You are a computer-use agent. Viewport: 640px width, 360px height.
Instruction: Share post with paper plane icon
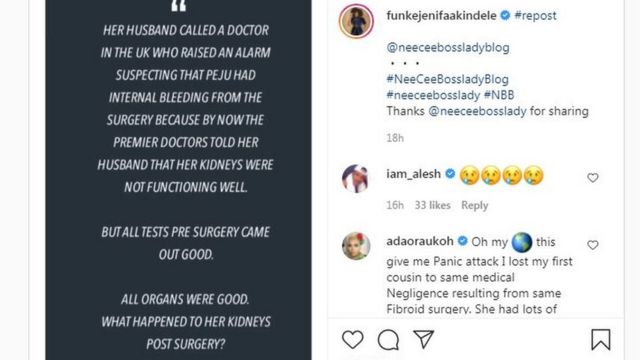pos(423,339)
